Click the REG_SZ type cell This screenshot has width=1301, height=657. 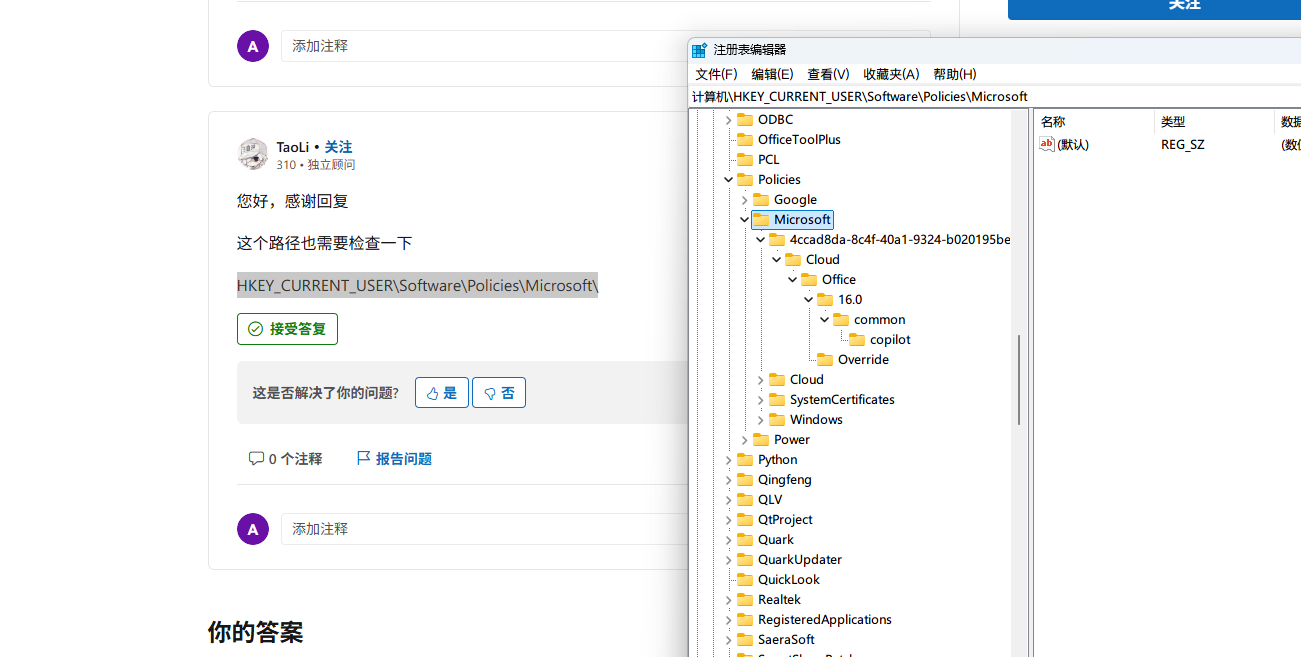1183,144
